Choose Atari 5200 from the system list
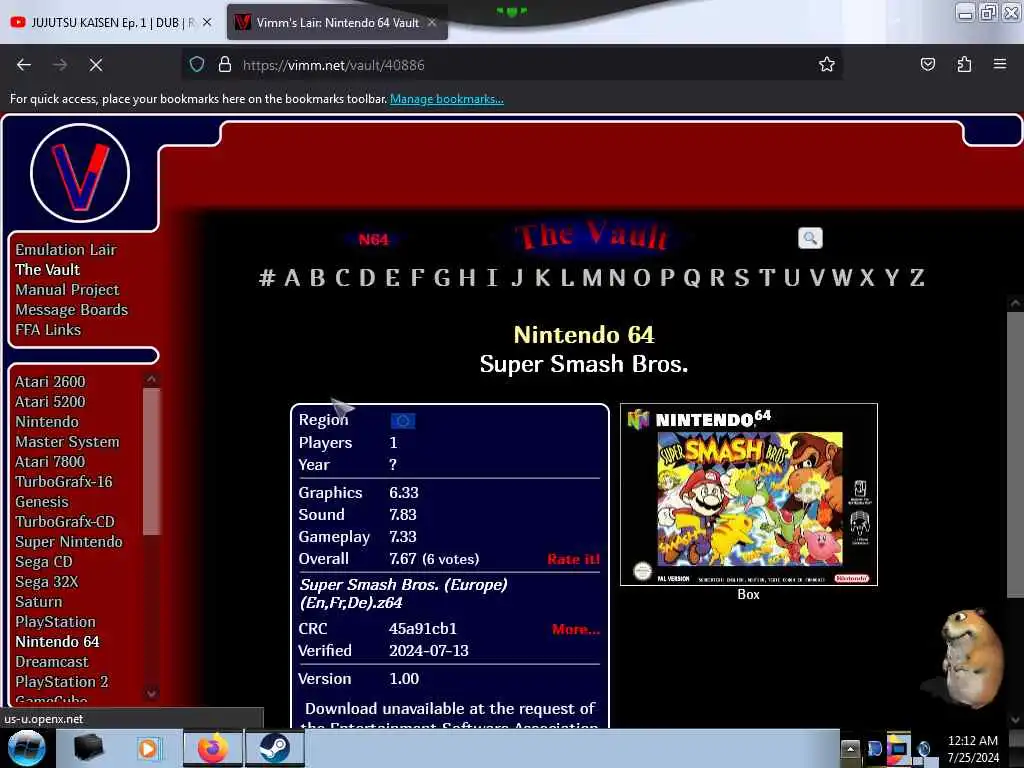This screenshot has width=1024, height=768. [x=50, y=402]
